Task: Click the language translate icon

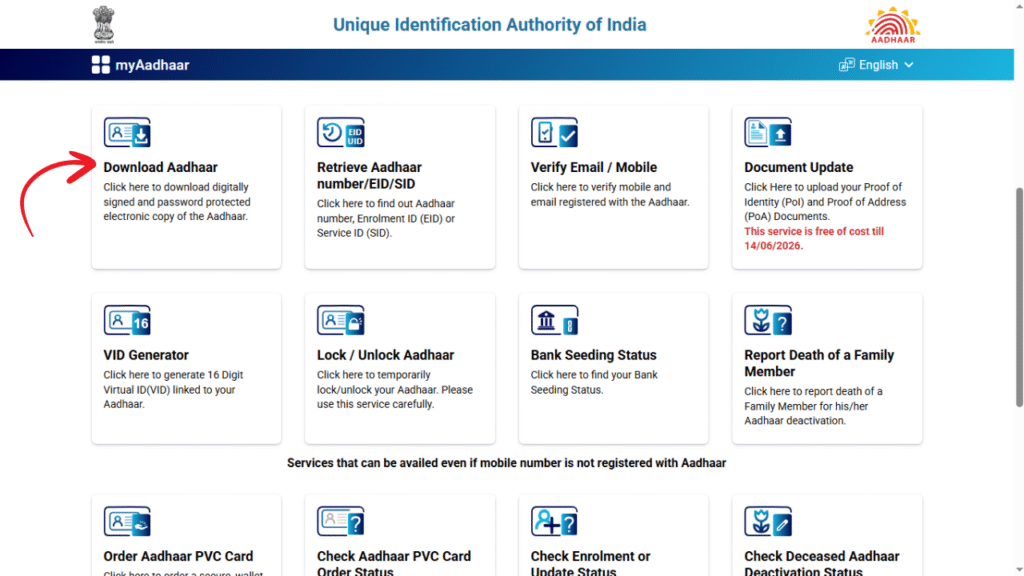Action: coord(846,65)
